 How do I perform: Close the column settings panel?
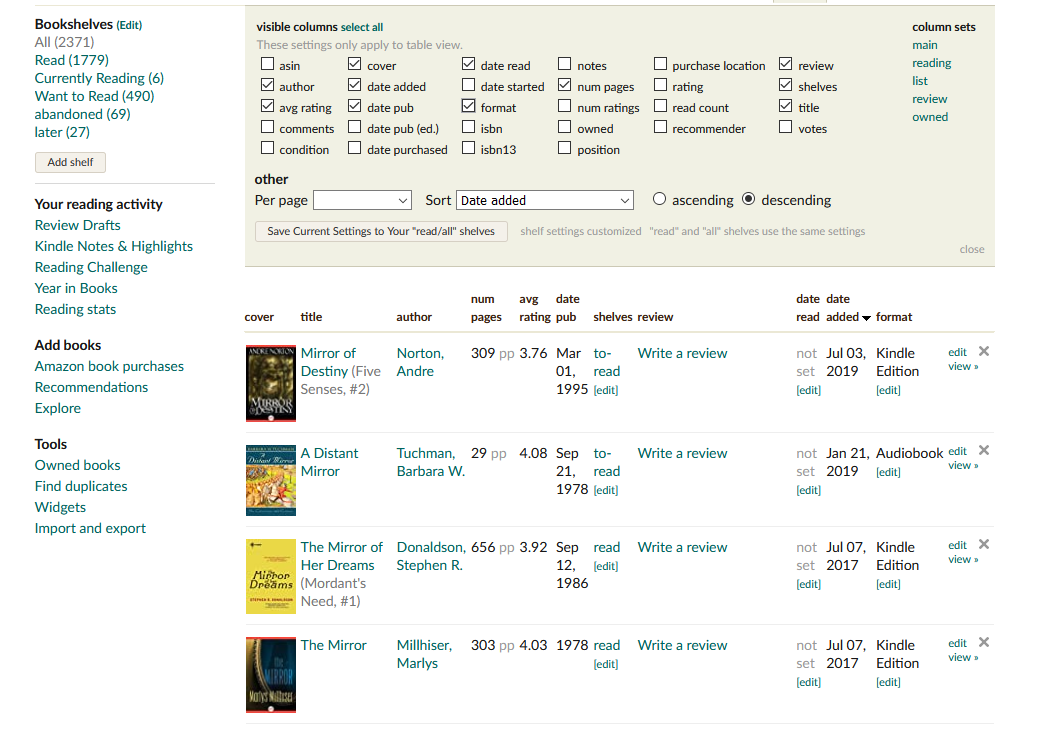pos(971,250)
